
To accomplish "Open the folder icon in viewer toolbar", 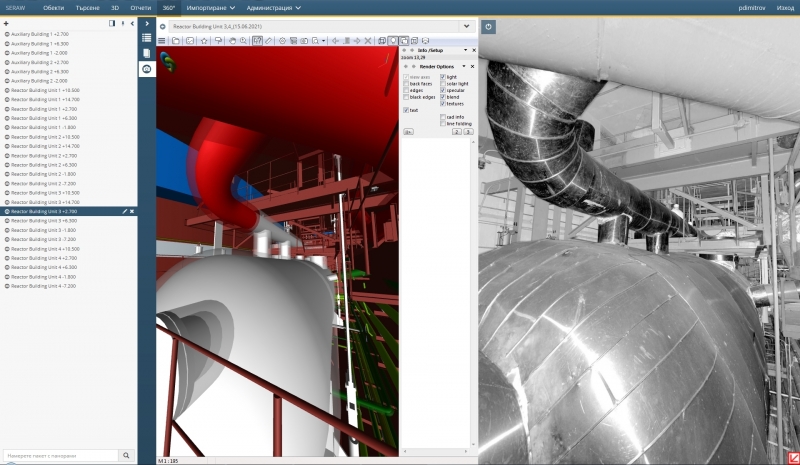I will [x=175, y=41].
